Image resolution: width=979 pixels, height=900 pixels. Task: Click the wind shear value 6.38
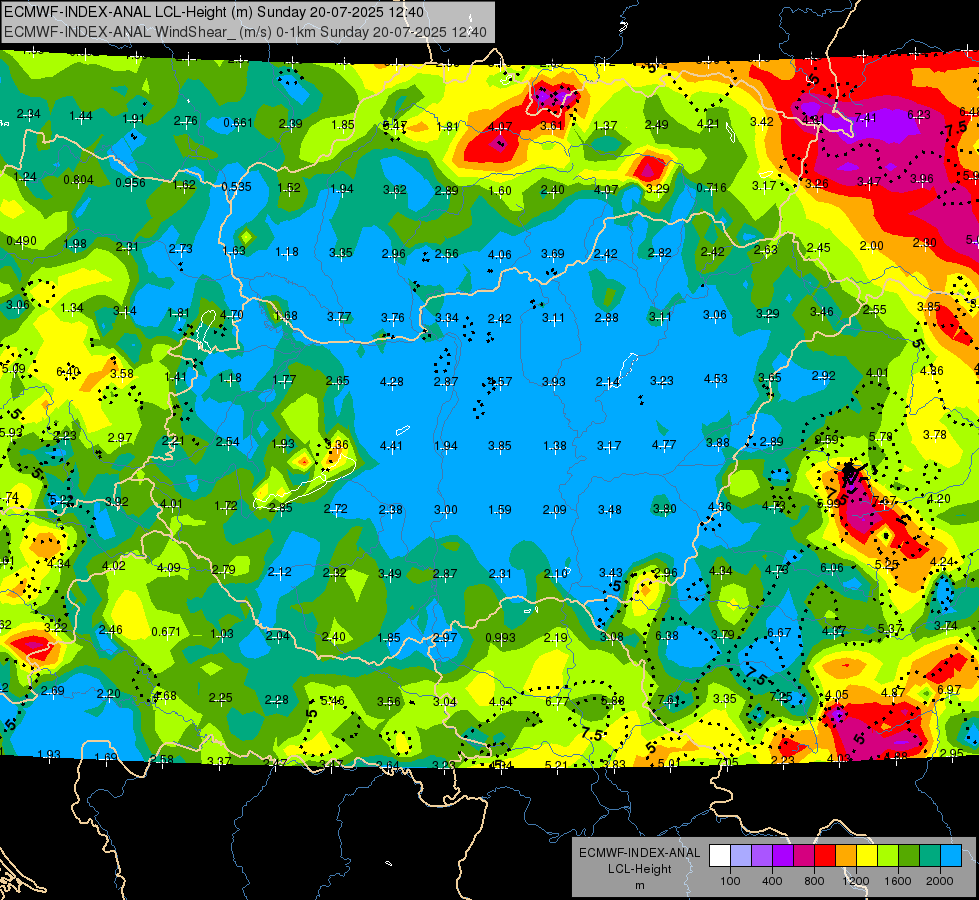click(667, 635)
